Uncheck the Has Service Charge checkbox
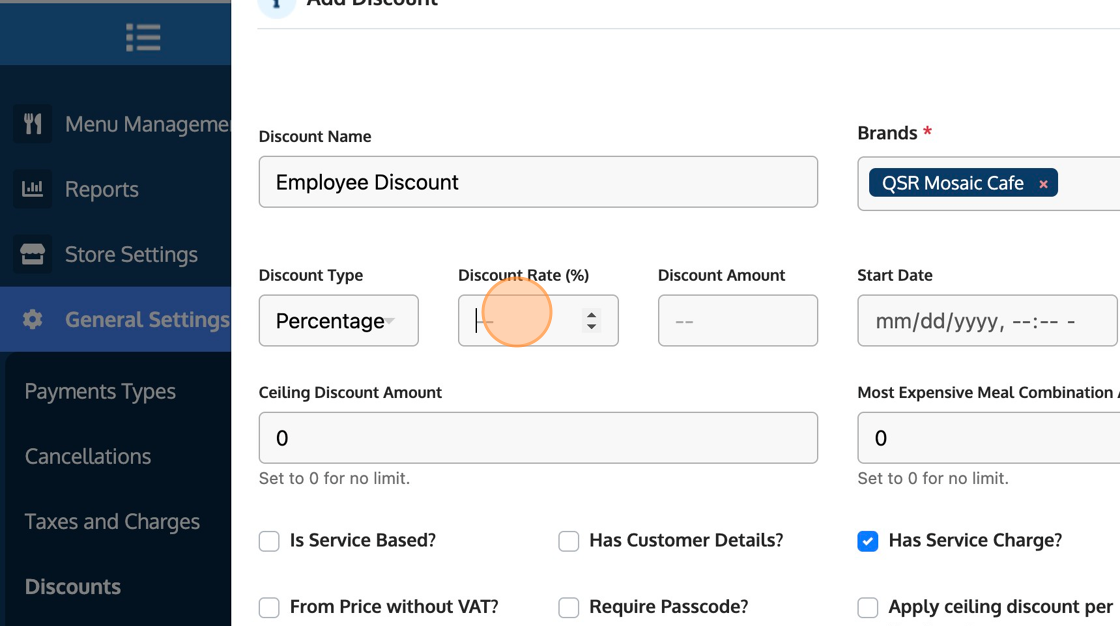This screenshot has width=1120, height=626. (868, 541)
